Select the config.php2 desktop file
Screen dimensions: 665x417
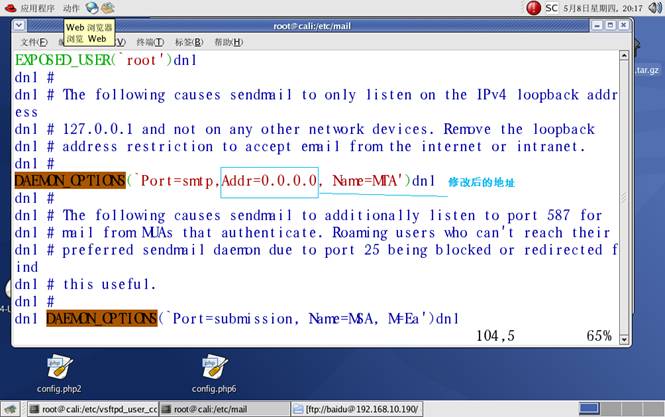click(x=57, y=372)
